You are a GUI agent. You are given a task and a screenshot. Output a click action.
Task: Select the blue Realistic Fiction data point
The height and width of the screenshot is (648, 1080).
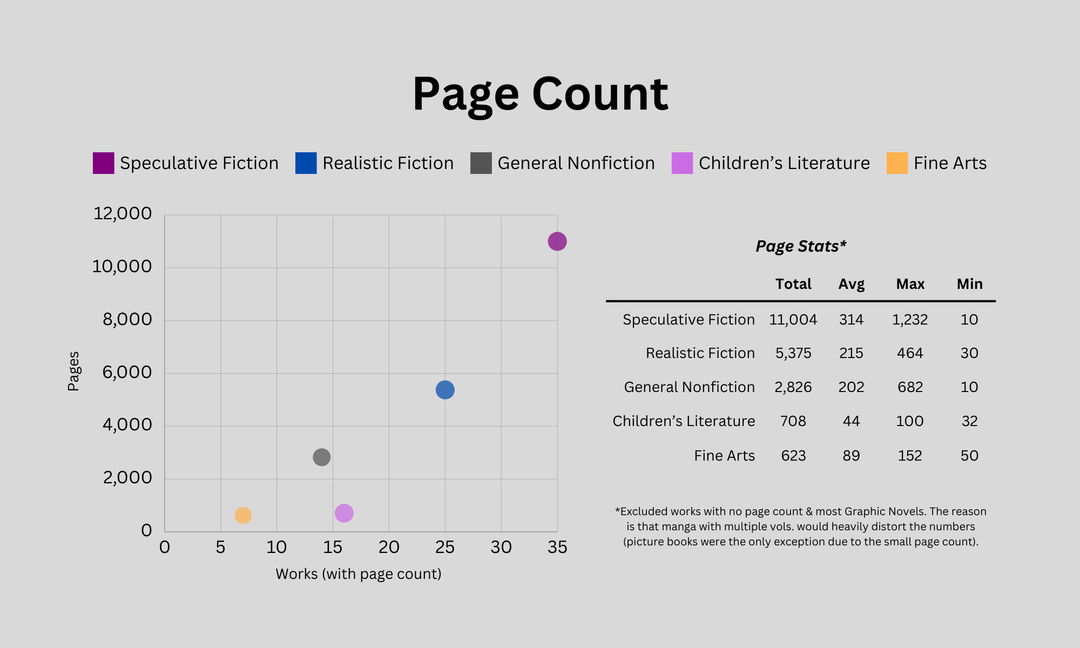click(445, 390)
